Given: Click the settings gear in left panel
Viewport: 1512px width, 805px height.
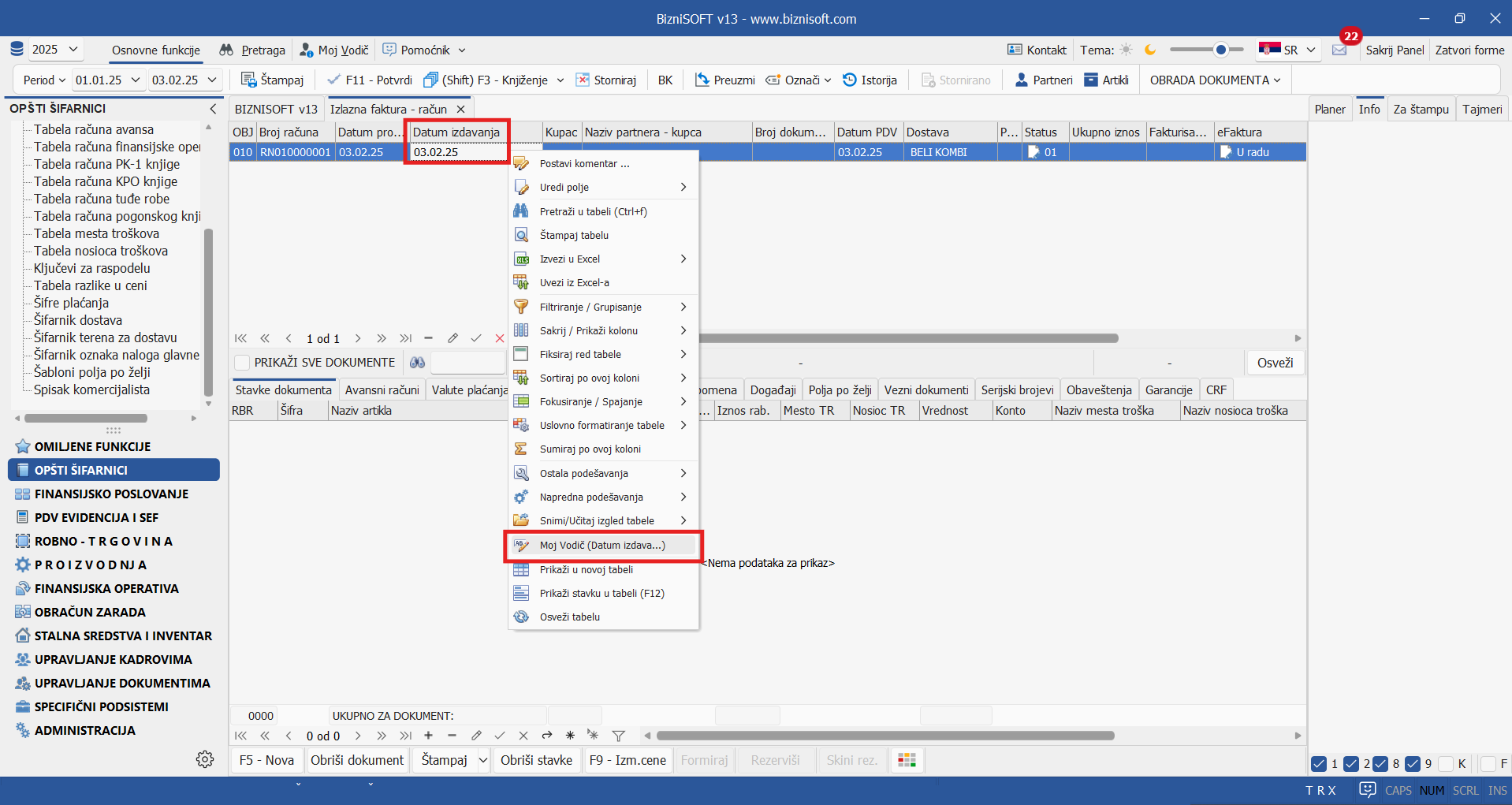Looking at the screenshot, I should click(x=205, y=759).
